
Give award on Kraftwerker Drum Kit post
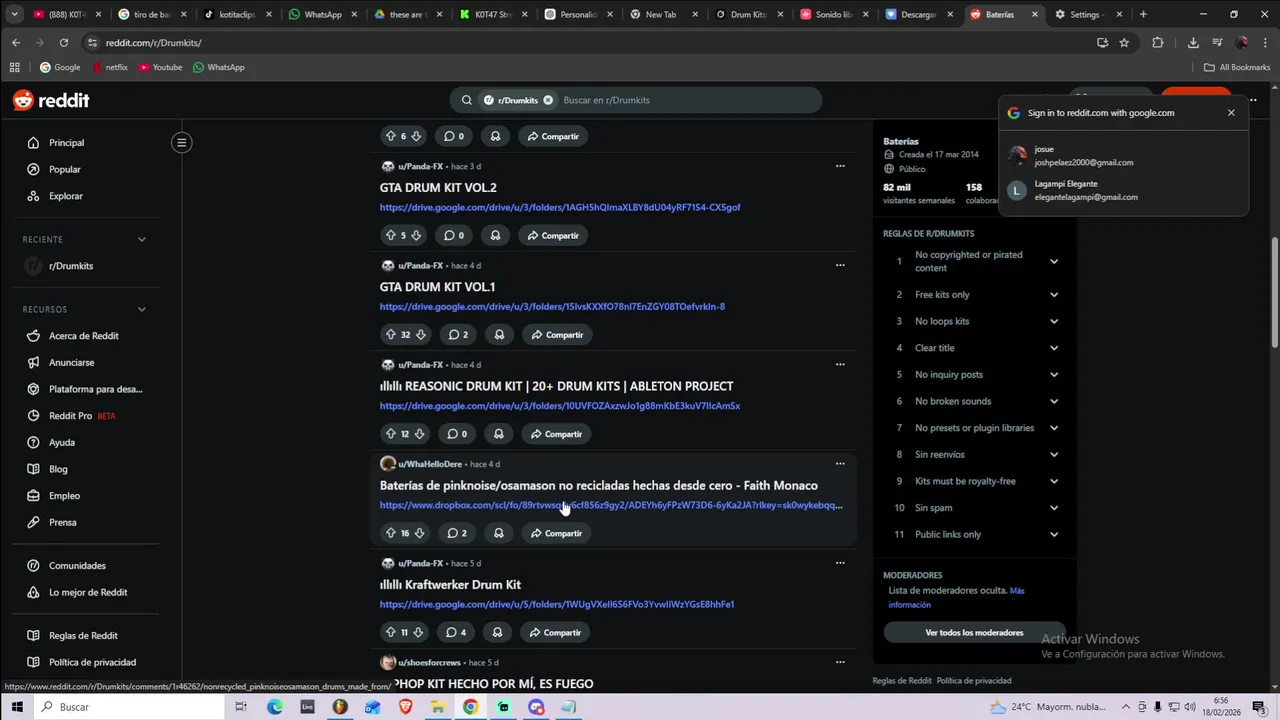tap(497, 632)
